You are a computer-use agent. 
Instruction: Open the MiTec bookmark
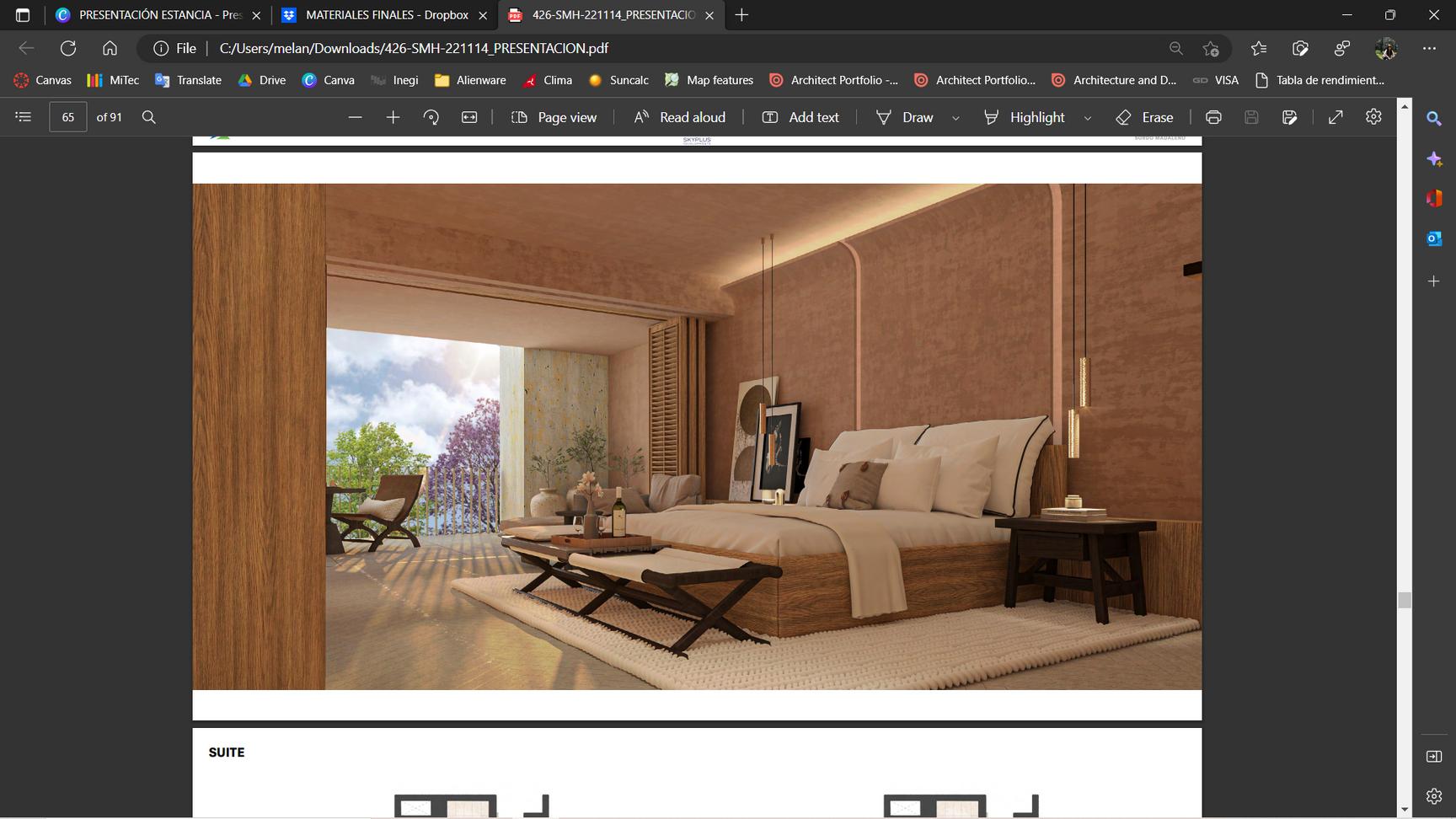click(113, 80)
